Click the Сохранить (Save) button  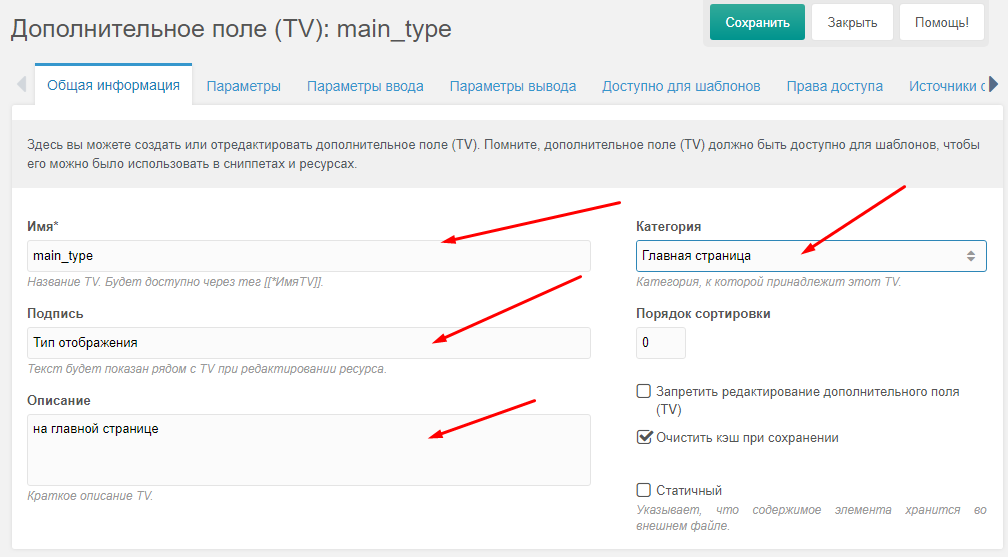757,23
